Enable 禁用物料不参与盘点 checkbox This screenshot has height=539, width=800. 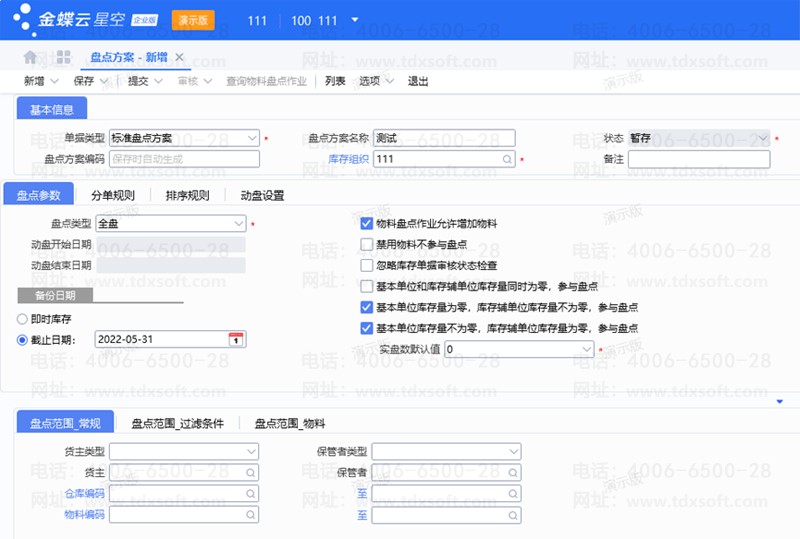coord(366,244)
